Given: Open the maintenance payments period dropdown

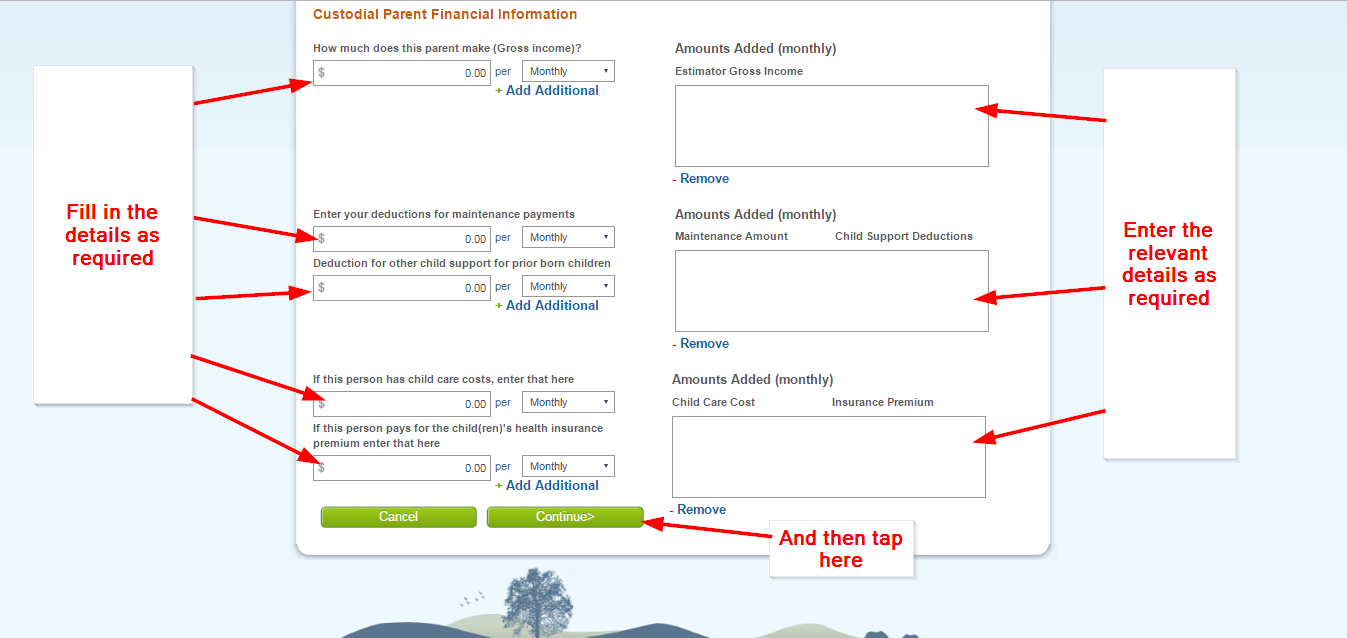Looking at the screenshot, I should click(568, 237).
